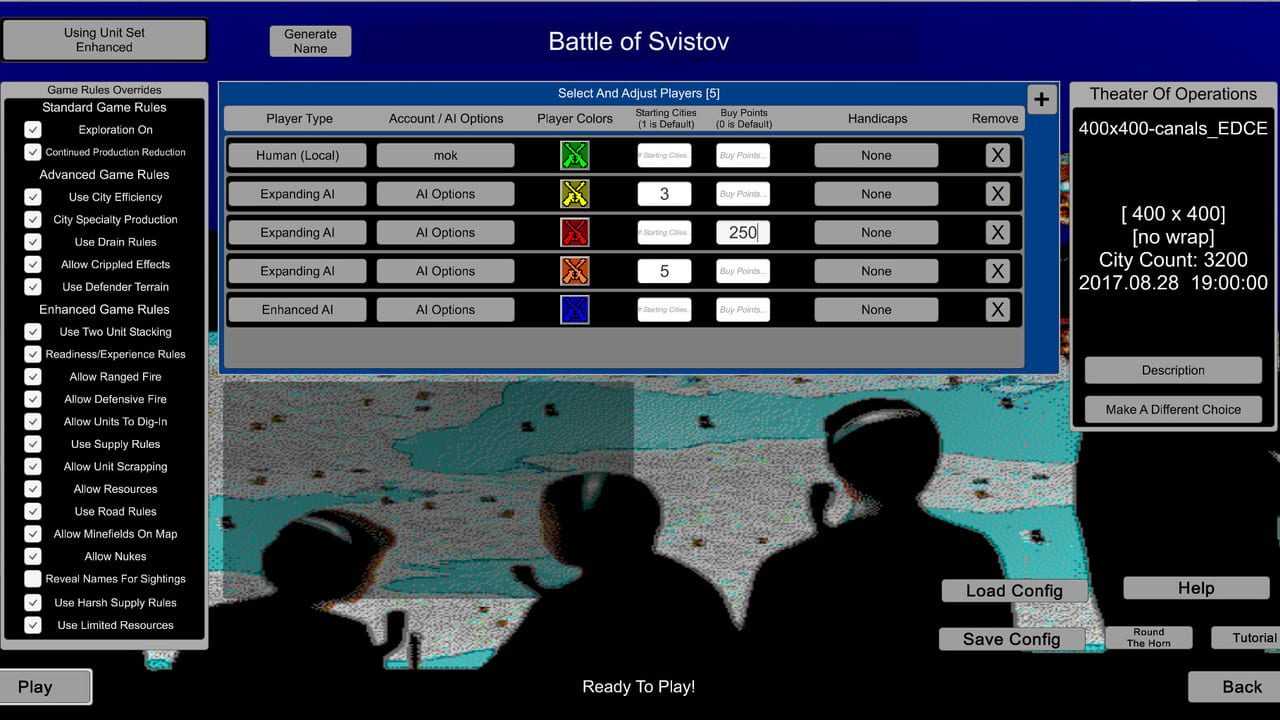The width and height of the screenshot is (1280, 720).
Task: Disable the Allow Nukes rule
Action: pyautogui.click(x=33, y=556)
